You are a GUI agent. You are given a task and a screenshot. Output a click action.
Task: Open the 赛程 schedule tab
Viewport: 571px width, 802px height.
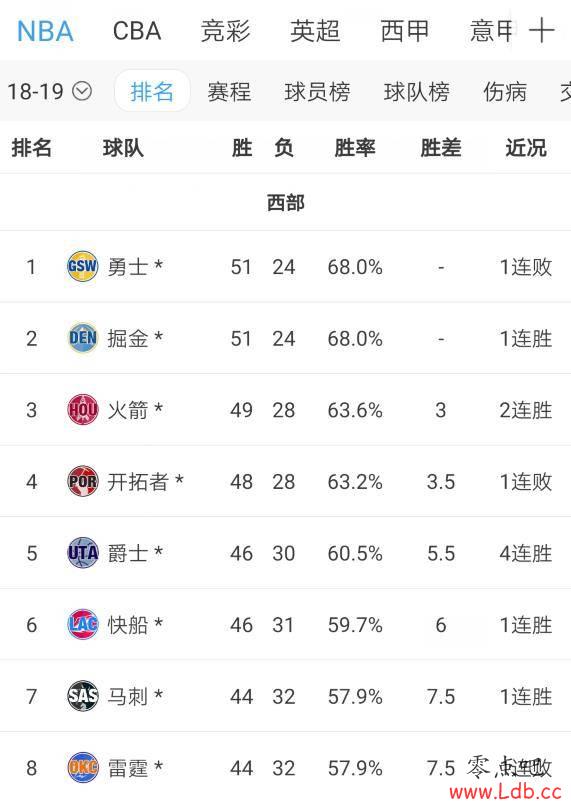(x=229, y=92)
